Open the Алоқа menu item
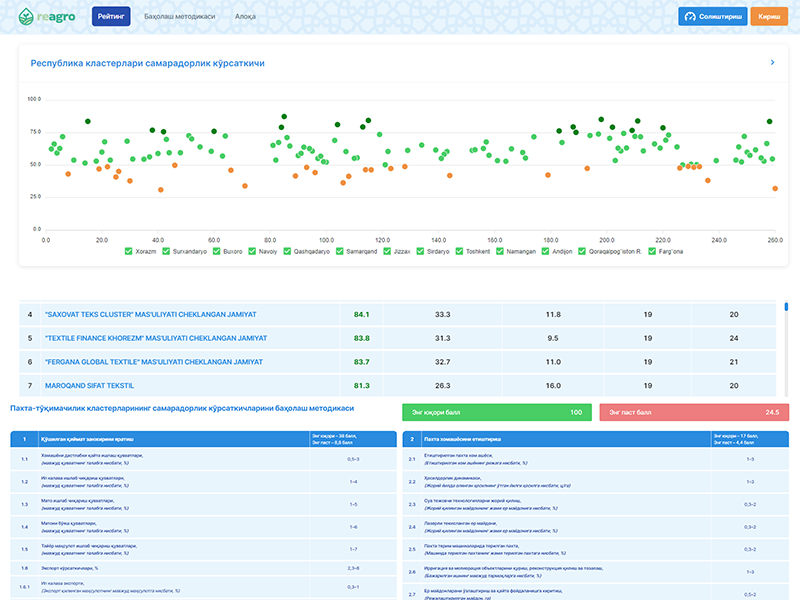The height and width of the screenshot is (600, 800). pos(245,17)
